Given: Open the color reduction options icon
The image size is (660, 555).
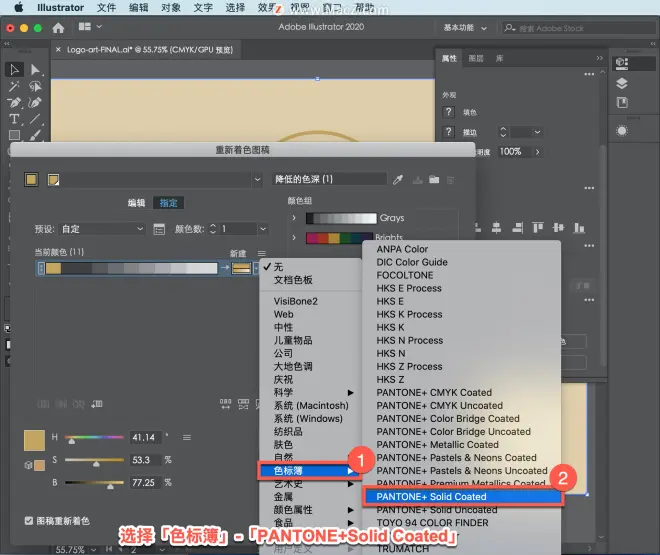Looking at the screenshot, I should [x=159, y=229].
